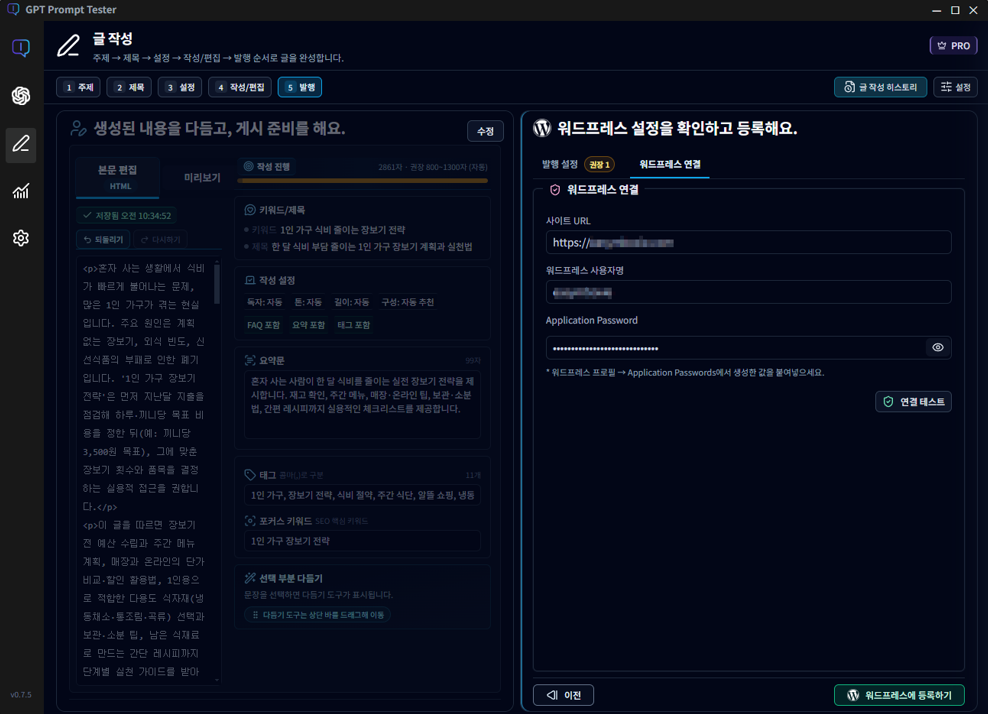988x714 pixels.
Task: Open the analytics chart icon in sidebar
Action: pyautogui.click(x=20, y=191)
